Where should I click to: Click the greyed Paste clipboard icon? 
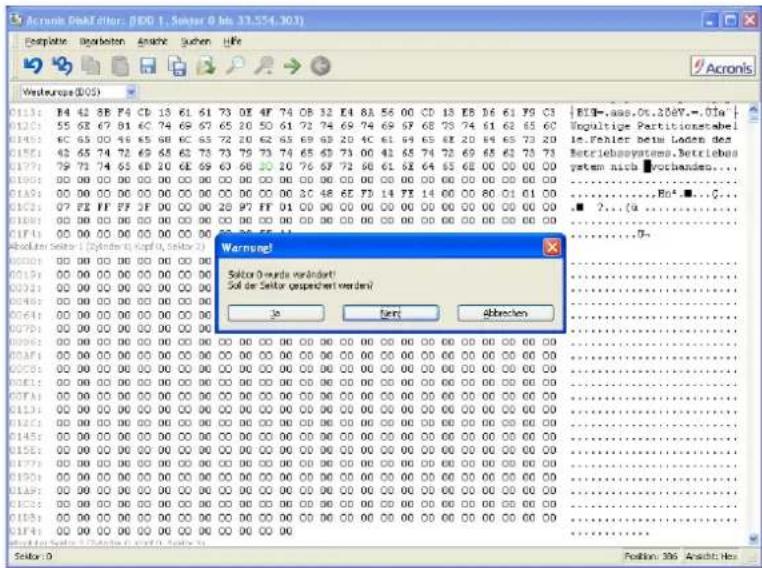pyautogui.click(x=120, y=66)
